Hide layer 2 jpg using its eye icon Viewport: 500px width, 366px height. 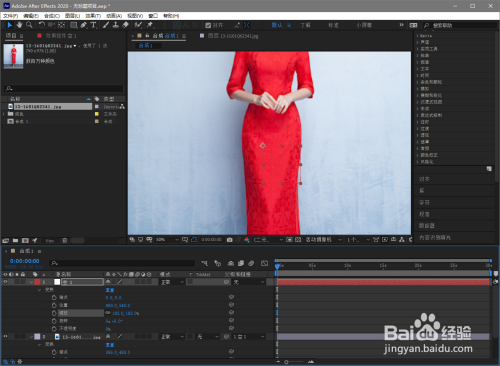[x=5, y=337]
